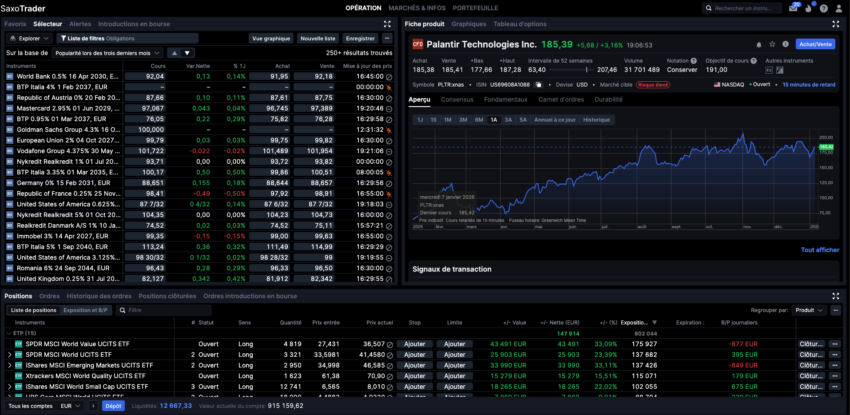Image resolution: width=850 pixels, height=415 pixels.
Task: Expand iShares MSCI World Small Cap positions
Action: (x=9, y=386)
